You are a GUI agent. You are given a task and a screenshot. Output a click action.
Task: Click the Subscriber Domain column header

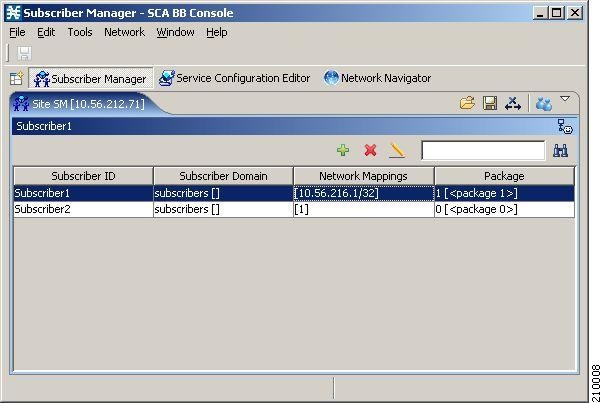[223, 176]
